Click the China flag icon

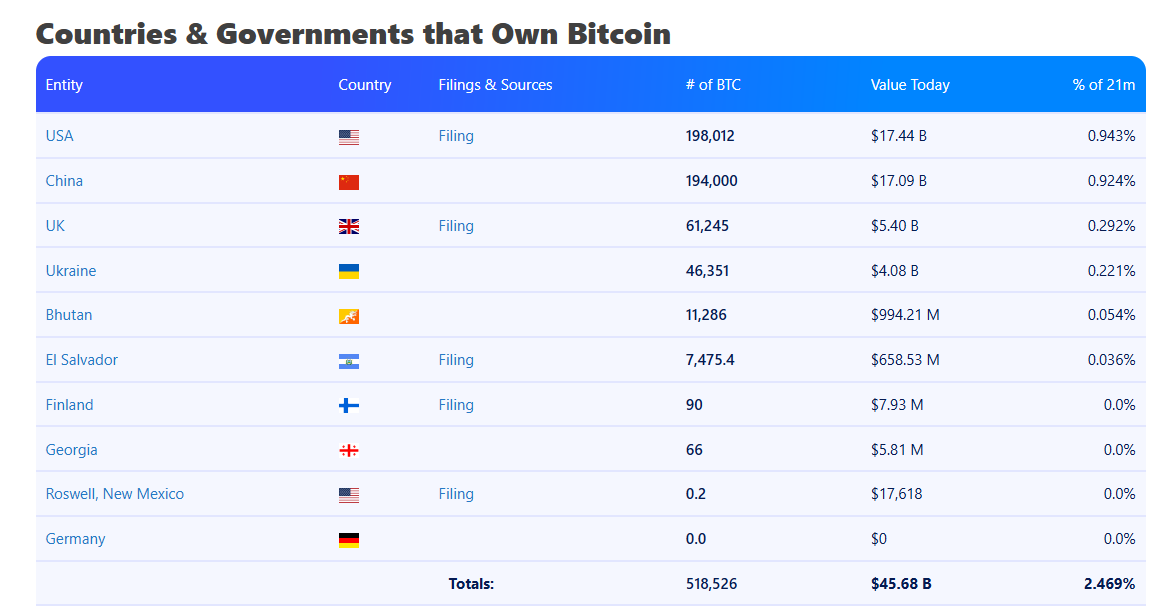coord(348,182)
